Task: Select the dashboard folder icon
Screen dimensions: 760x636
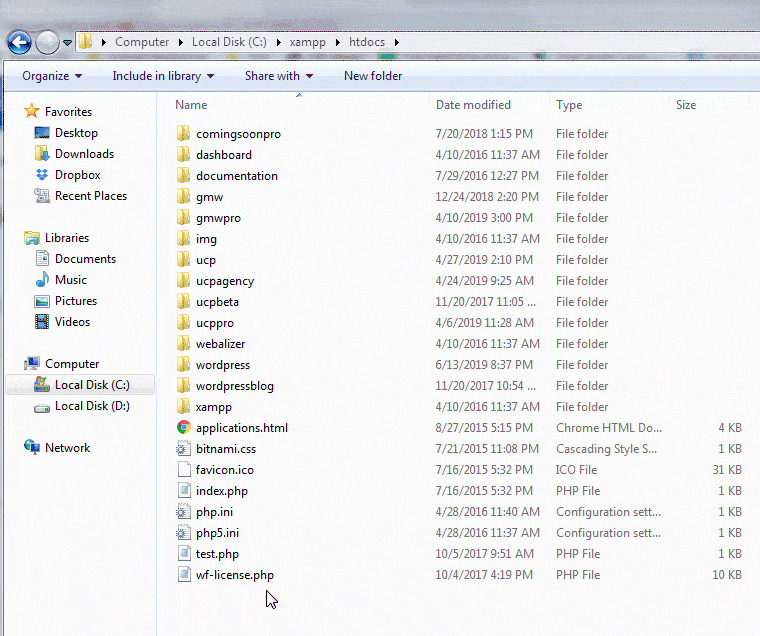Action: tap(183, 154)
